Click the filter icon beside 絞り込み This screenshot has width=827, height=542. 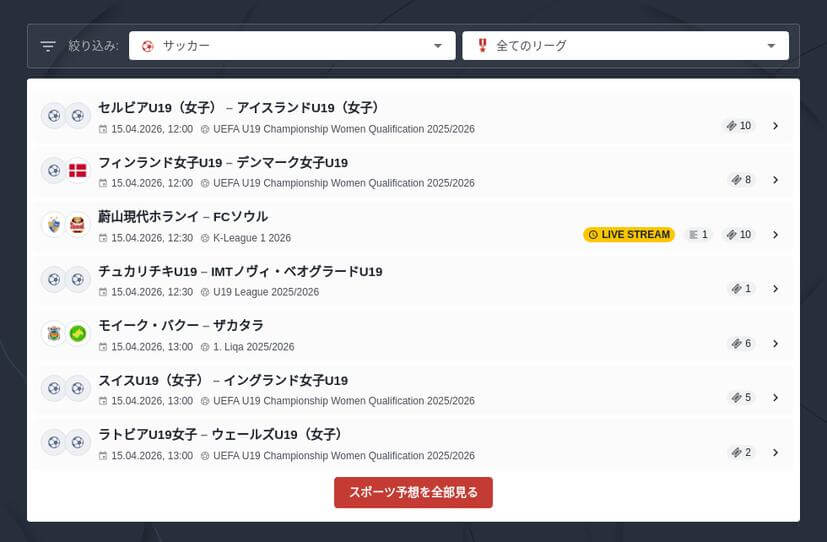tap(47, 46)
